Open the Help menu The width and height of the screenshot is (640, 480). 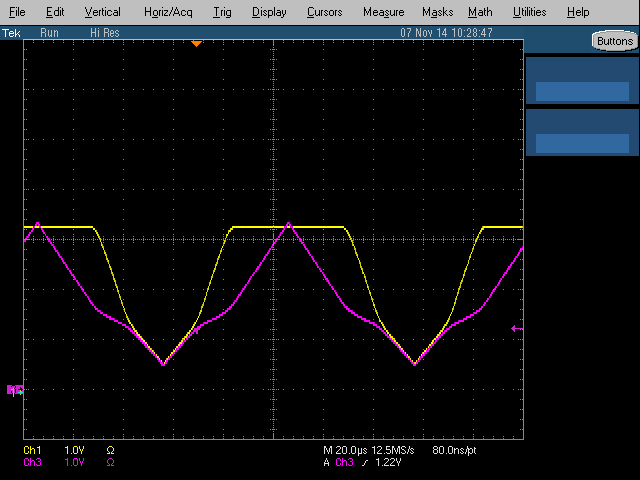[x=578, y=12]
